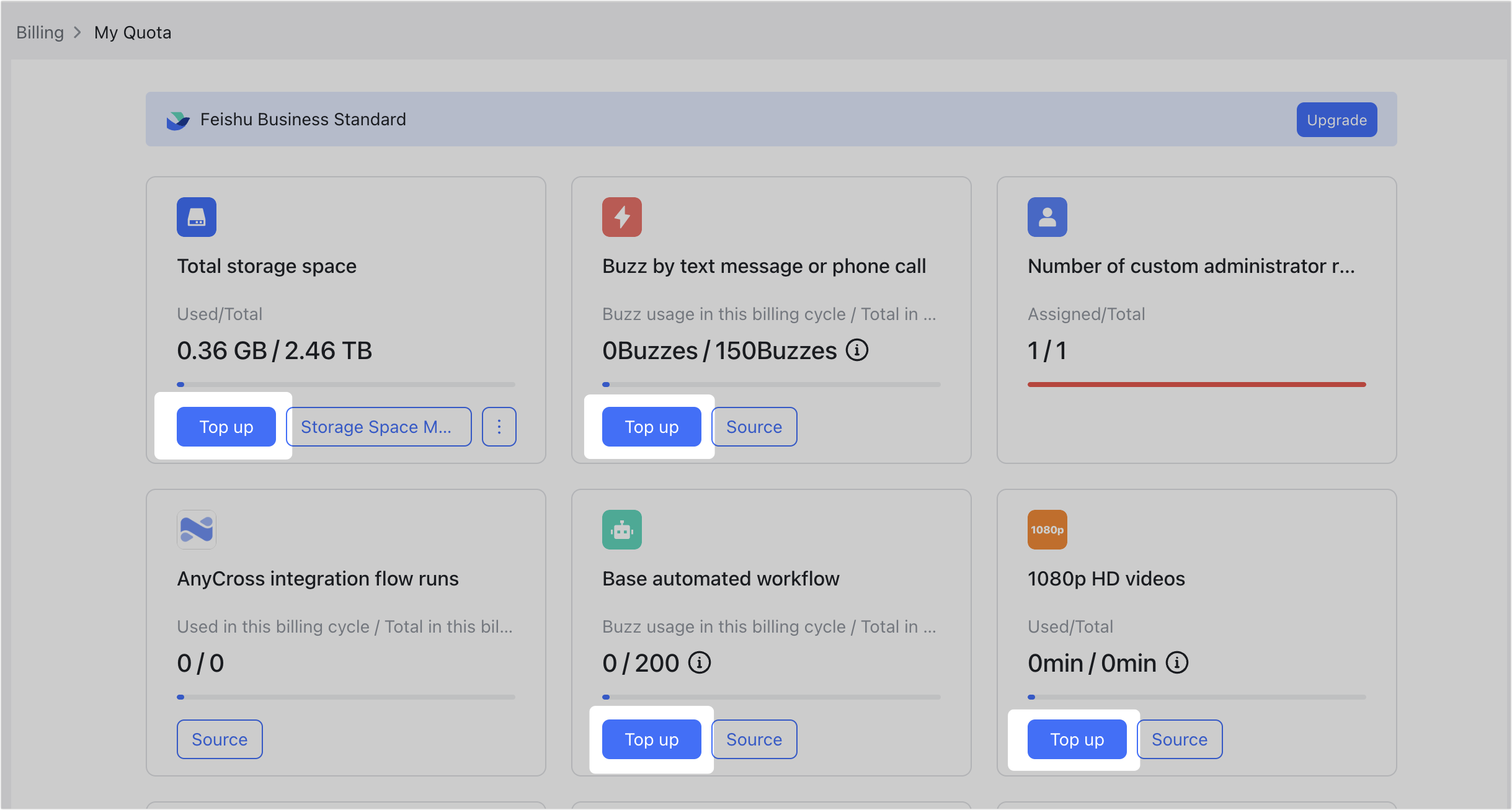
Task: Click the red administrator roles progress bar
Action: [x=1196, y=385]
